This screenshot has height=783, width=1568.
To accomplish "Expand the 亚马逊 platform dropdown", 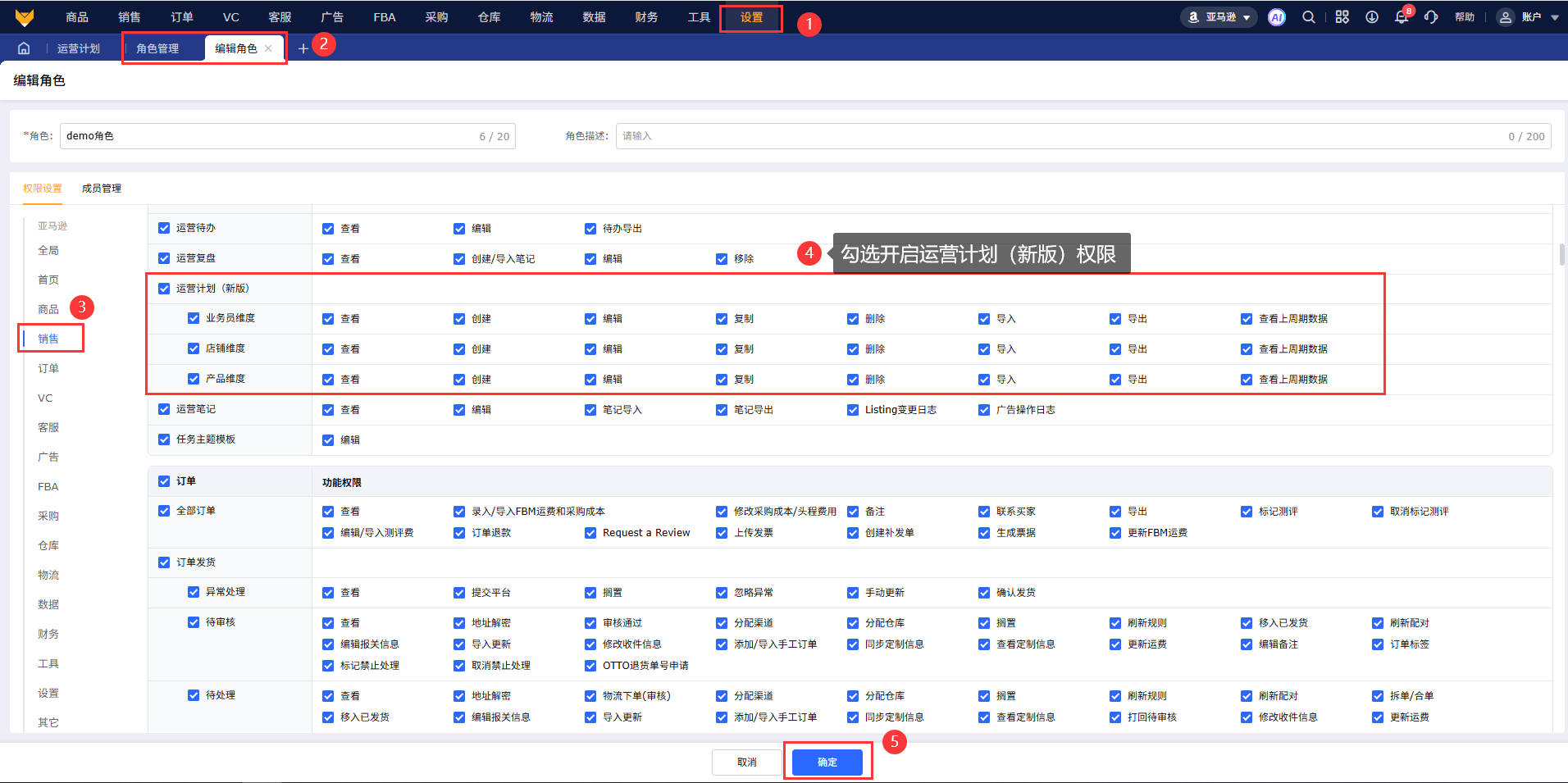I will [x=1219, y=17].
